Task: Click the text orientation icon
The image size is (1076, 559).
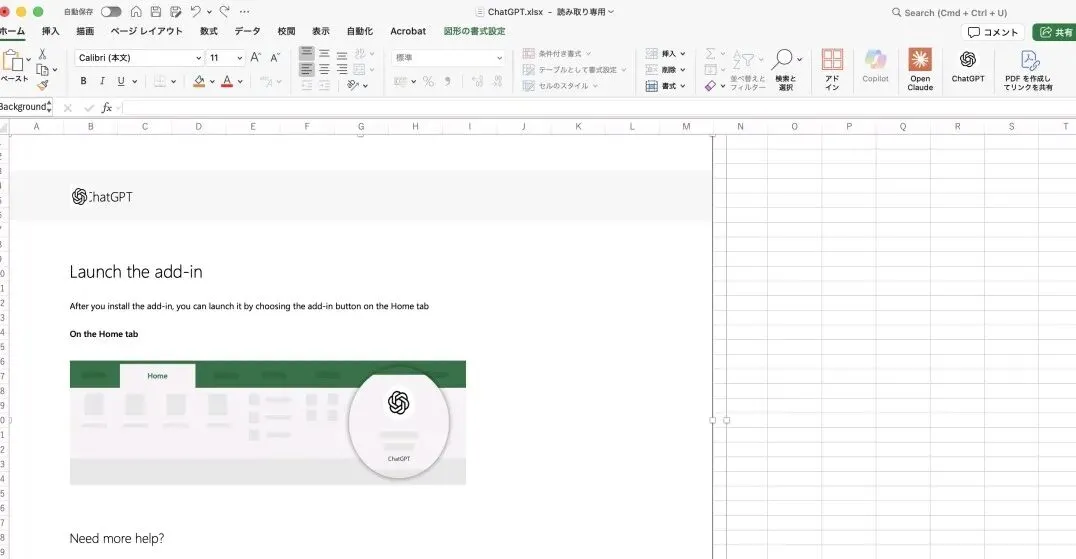Action: [x=353, y=85]
